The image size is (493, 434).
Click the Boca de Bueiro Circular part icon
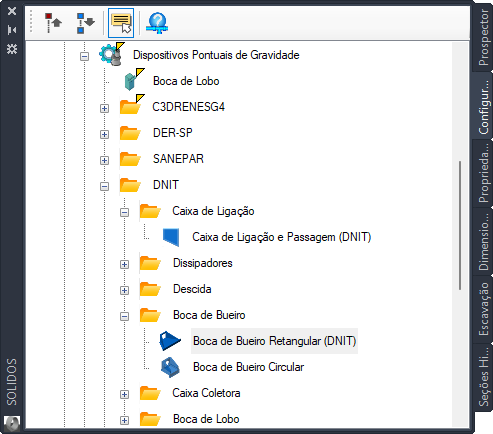tap(170, 367)
